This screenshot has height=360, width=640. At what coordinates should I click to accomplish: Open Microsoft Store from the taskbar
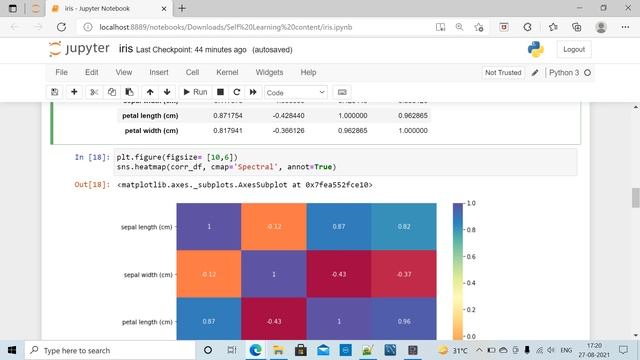[300, 350]
